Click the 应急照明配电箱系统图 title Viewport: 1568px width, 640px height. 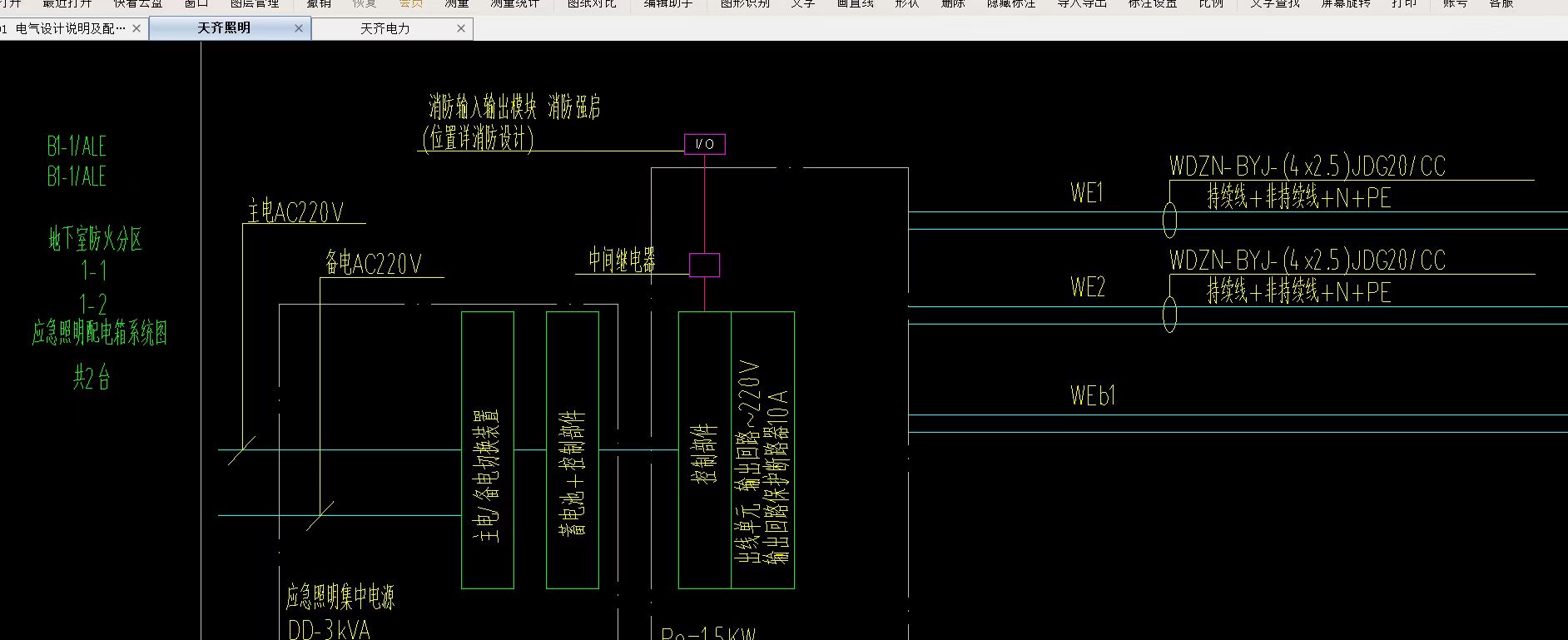100,333
